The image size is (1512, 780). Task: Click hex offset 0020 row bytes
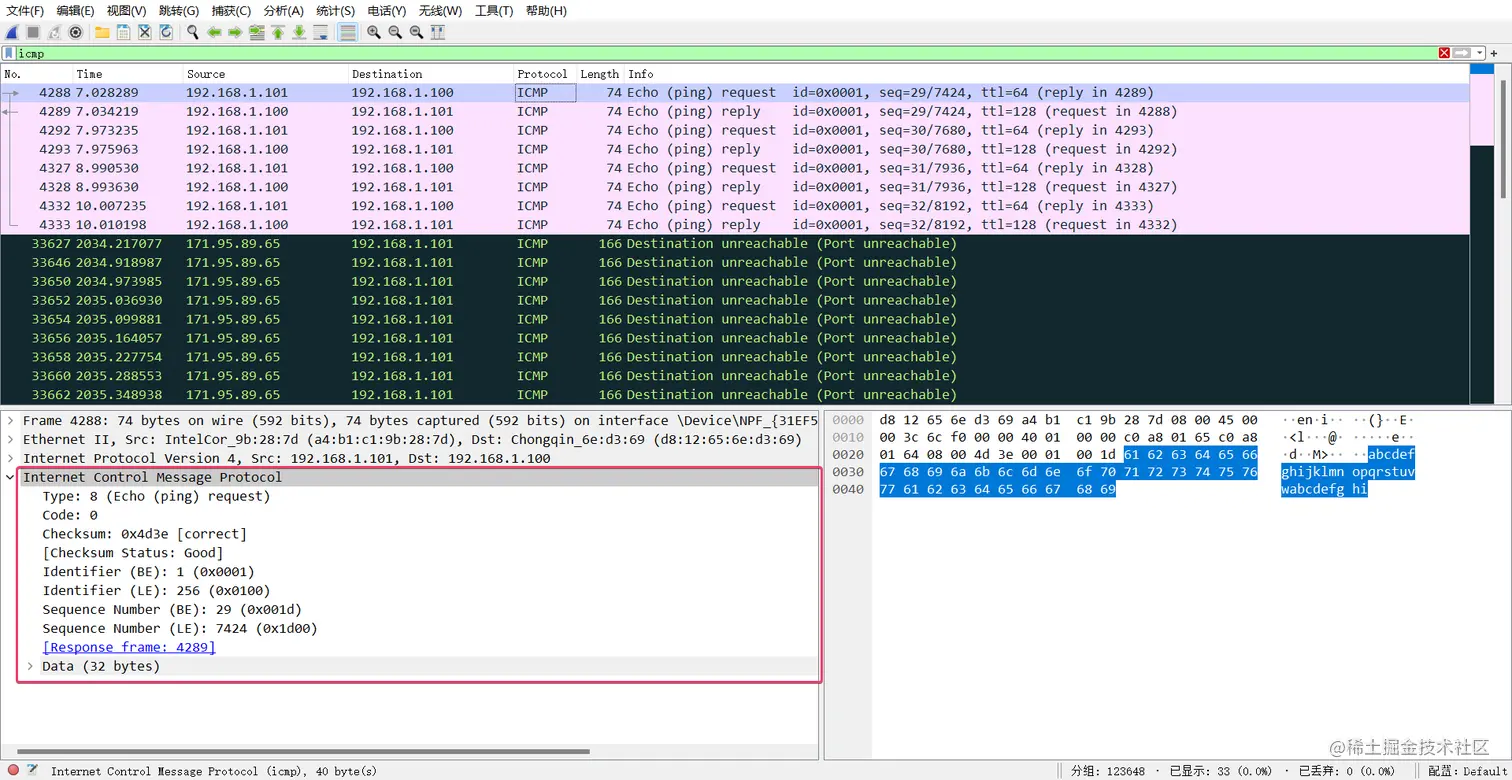pos(1069,454)
